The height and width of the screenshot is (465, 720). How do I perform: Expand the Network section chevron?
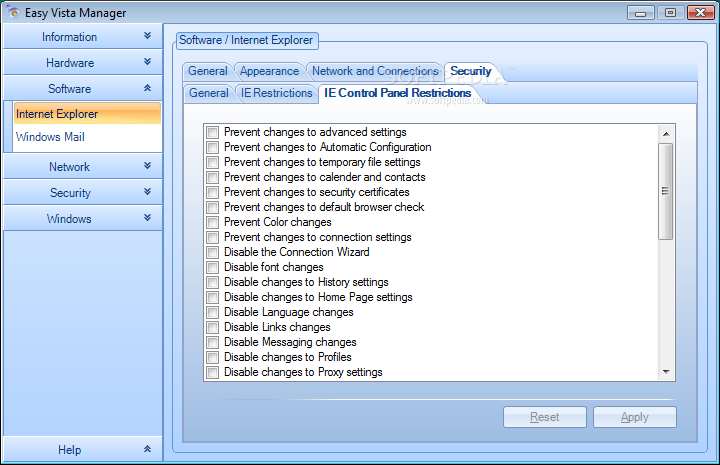pos(147,165)
